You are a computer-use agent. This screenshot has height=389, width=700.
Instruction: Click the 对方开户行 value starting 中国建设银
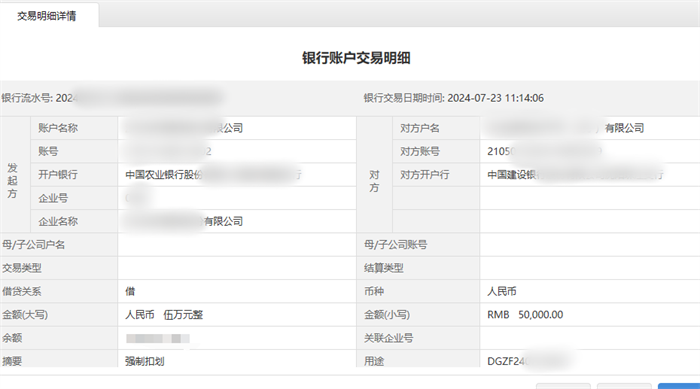(575, 175)
